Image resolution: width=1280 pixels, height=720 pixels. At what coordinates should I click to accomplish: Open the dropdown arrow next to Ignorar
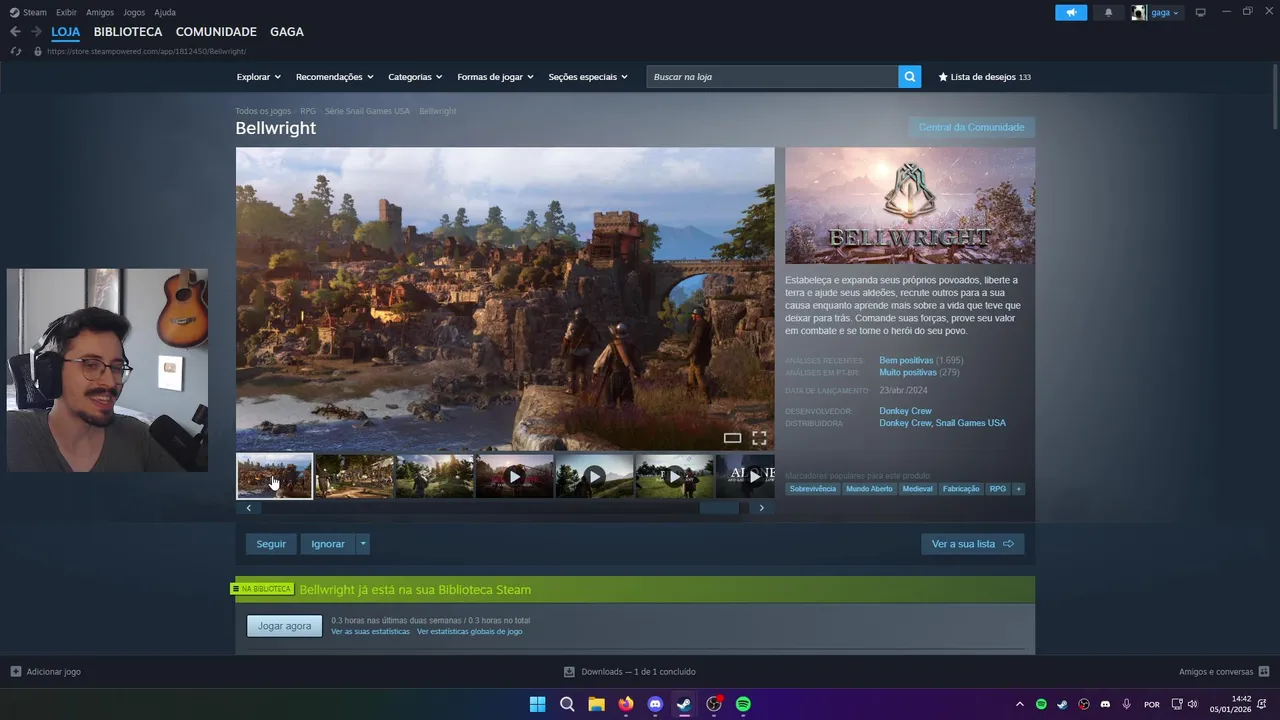click(x=363, y=544)
